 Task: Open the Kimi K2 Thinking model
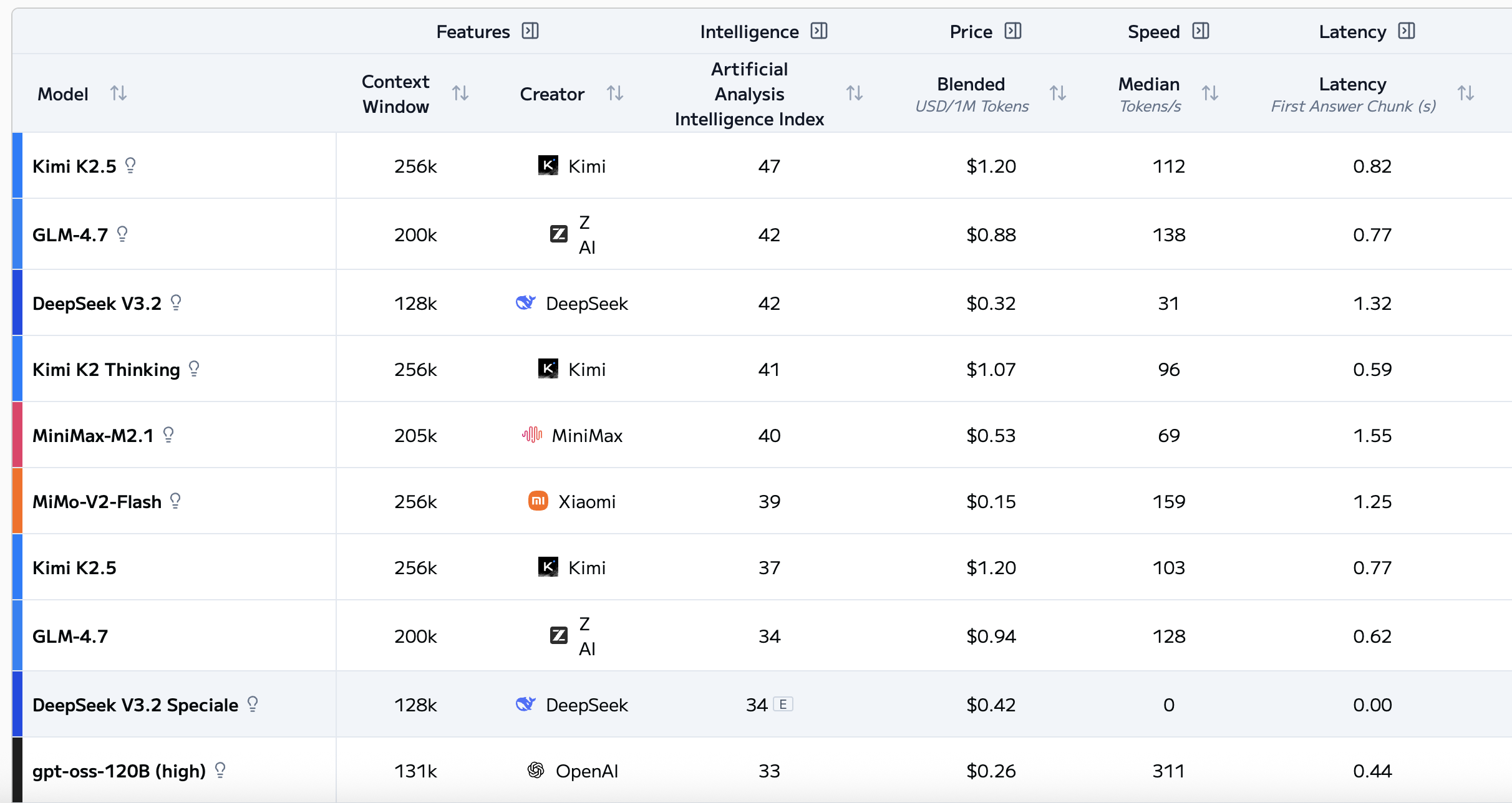click(106, 370)
